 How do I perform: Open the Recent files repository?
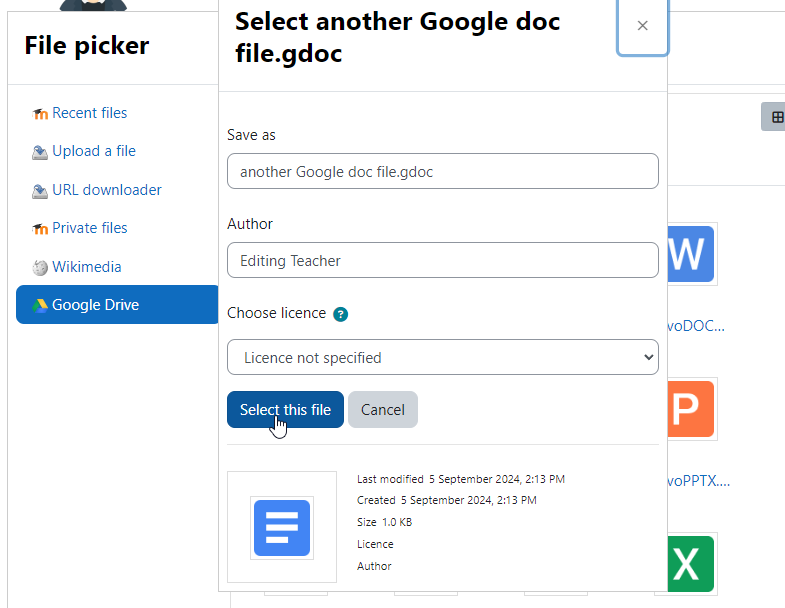click(x=89, y=113)
